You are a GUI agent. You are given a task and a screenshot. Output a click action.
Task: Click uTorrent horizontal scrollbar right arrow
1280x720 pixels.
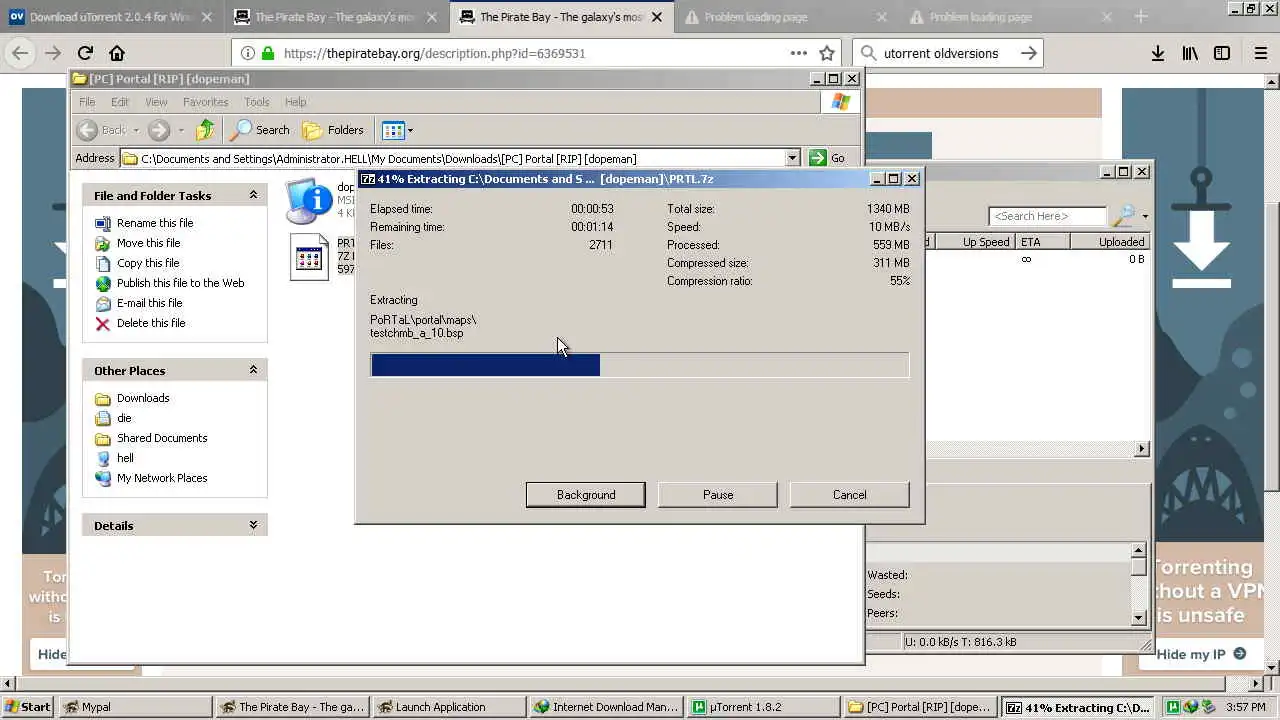click(1142, 449)
